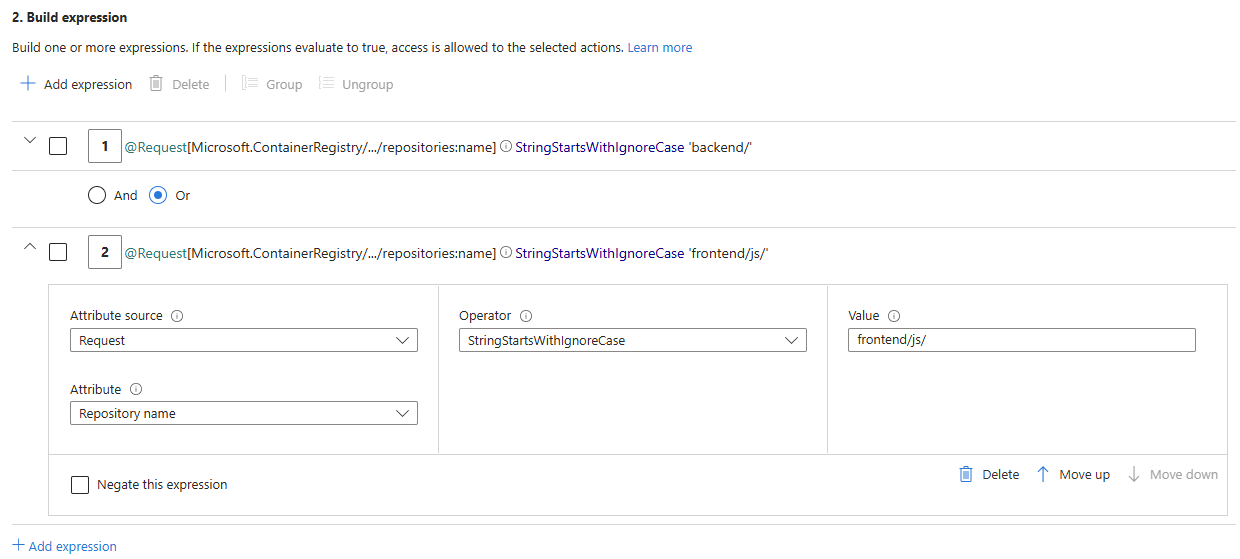Open the Attribute source dropdown

click(243, 341)
